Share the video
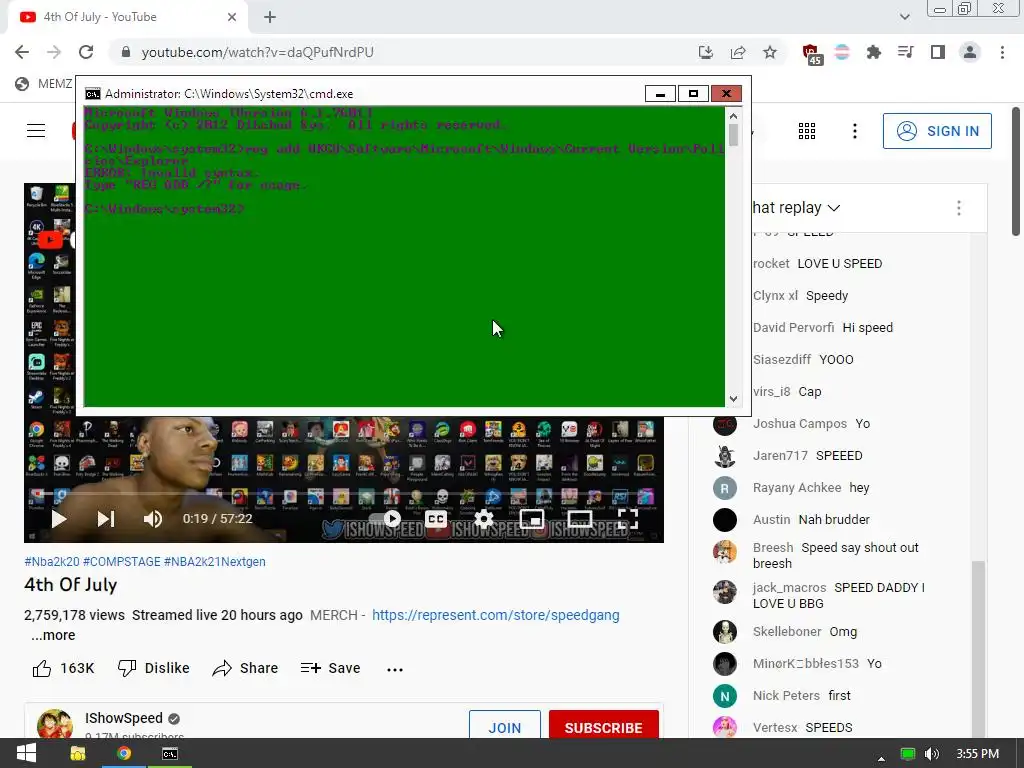1024x768 pixels. pyautogui.click(x=246, y=668)
